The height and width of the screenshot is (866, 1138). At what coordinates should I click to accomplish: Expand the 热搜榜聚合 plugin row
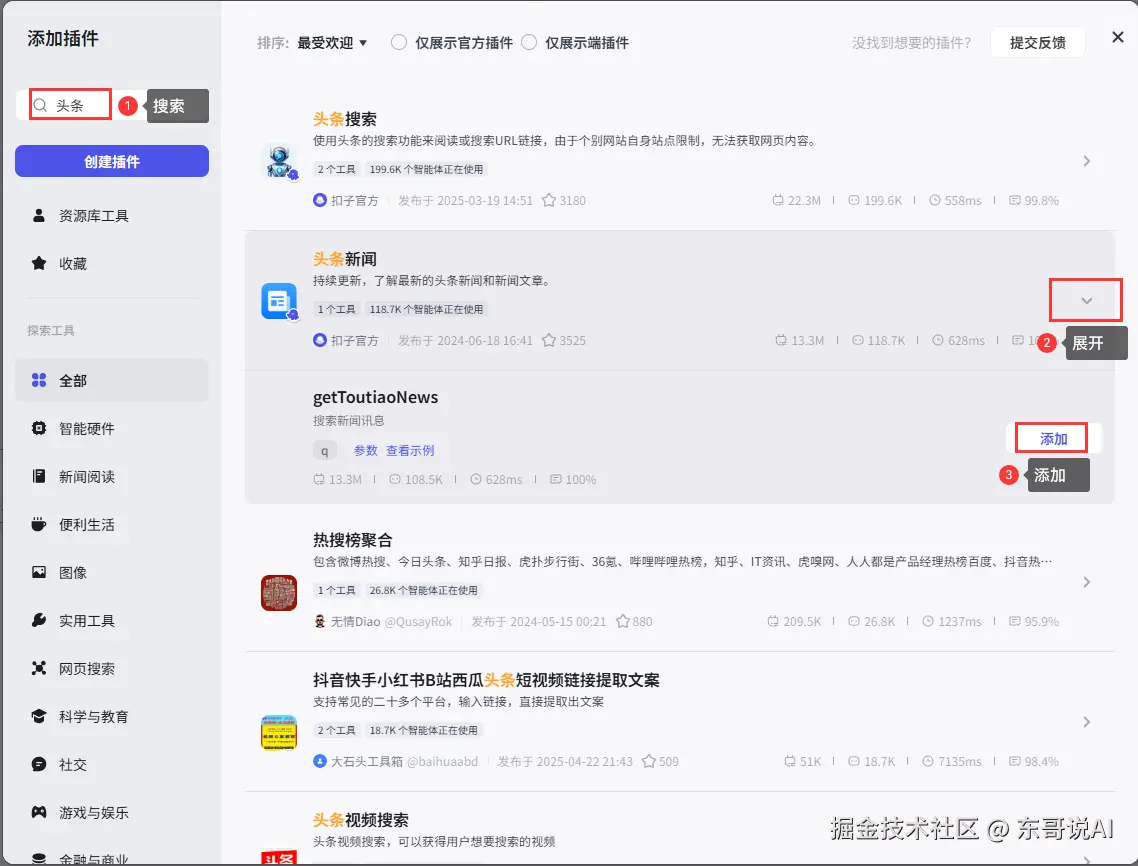tap(1086, 582)
